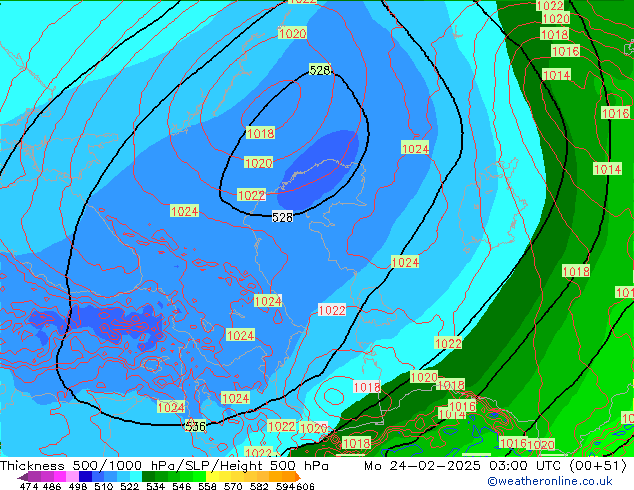This screenshot has height=490, width=634.
Task: Click the '1018' isobar label on white background
Action: coord(367,387)
